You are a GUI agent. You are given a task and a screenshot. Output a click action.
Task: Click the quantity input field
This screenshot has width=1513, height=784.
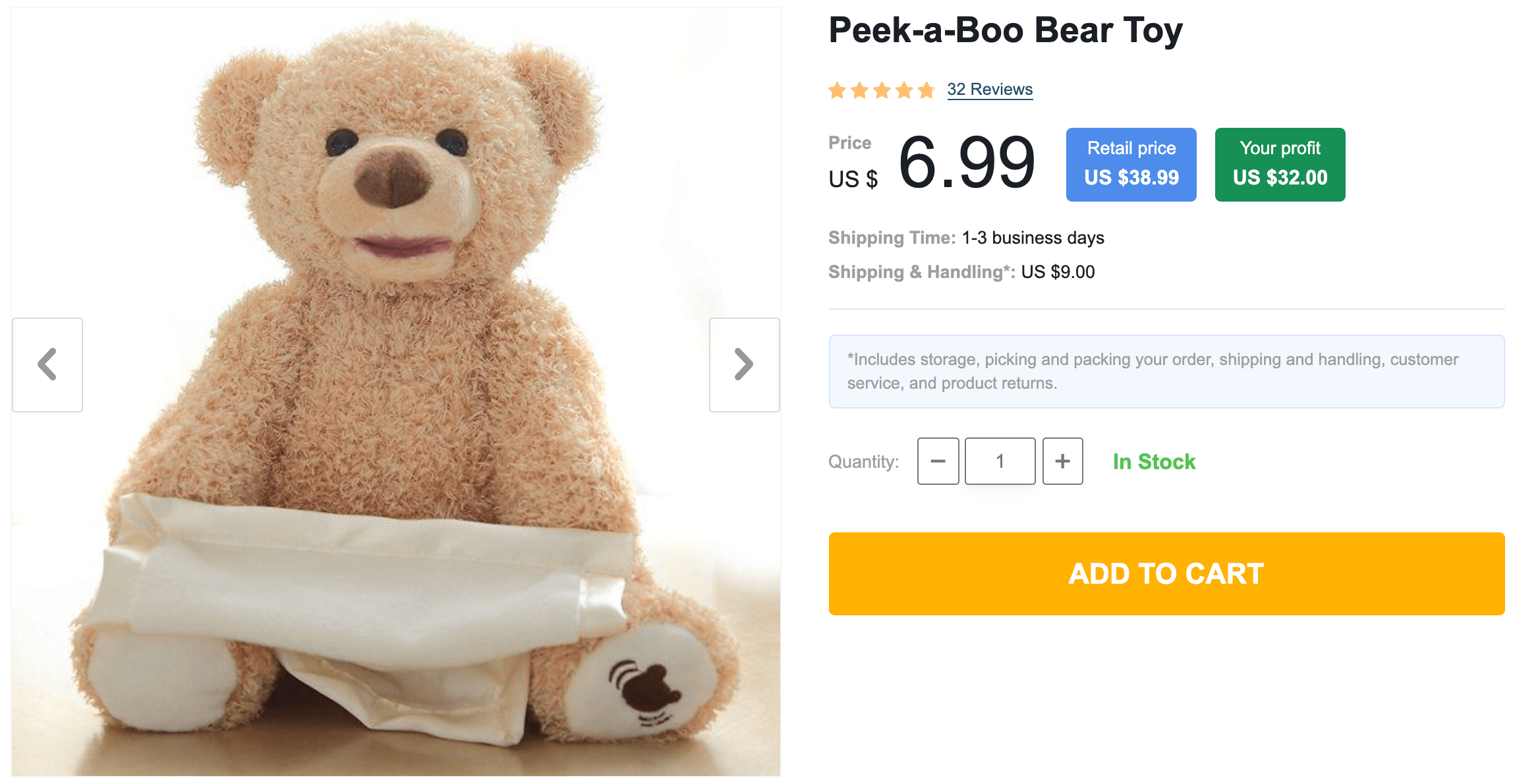click(1000, 461)
